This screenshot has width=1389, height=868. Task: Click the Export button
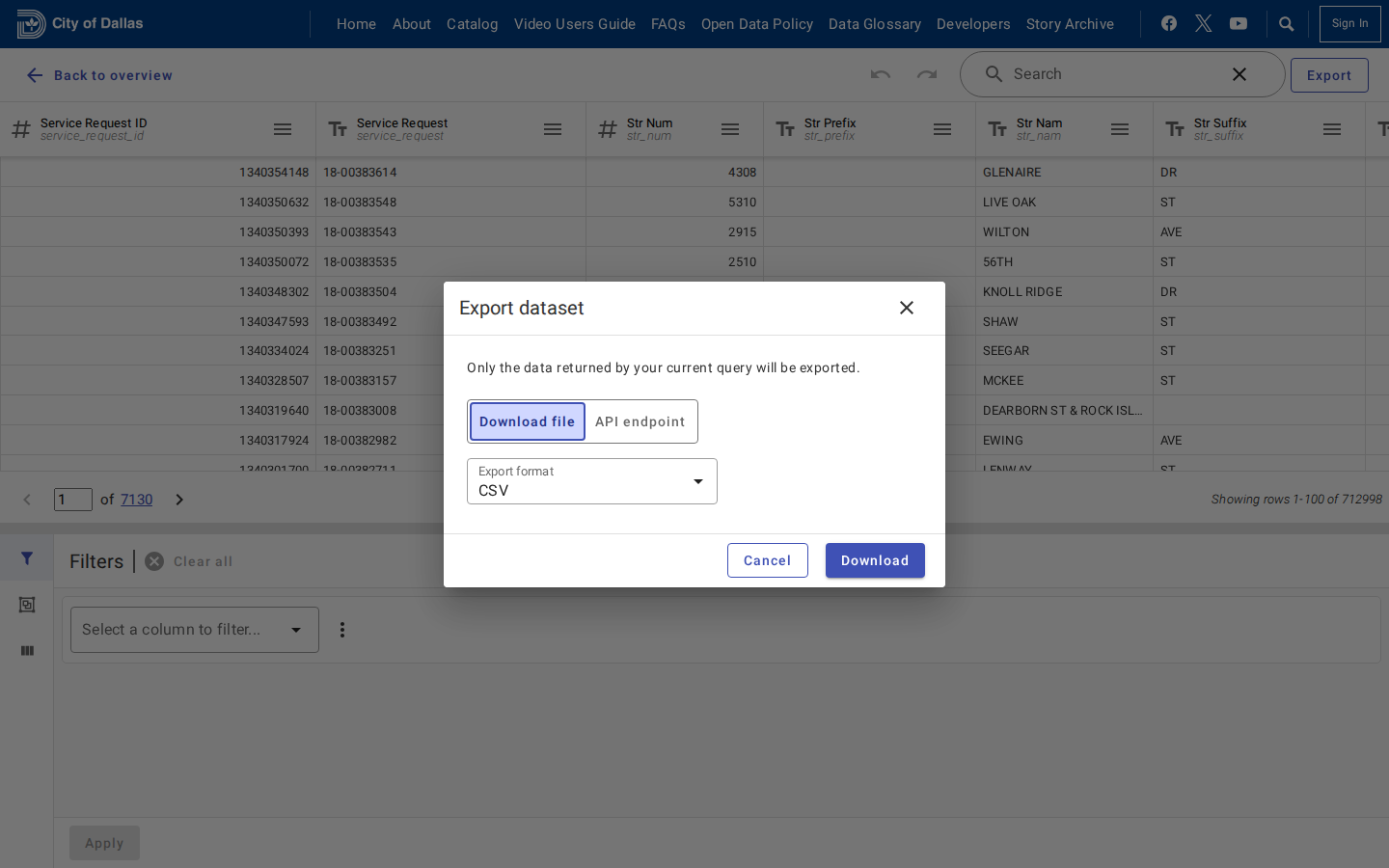click(1329, 75)
